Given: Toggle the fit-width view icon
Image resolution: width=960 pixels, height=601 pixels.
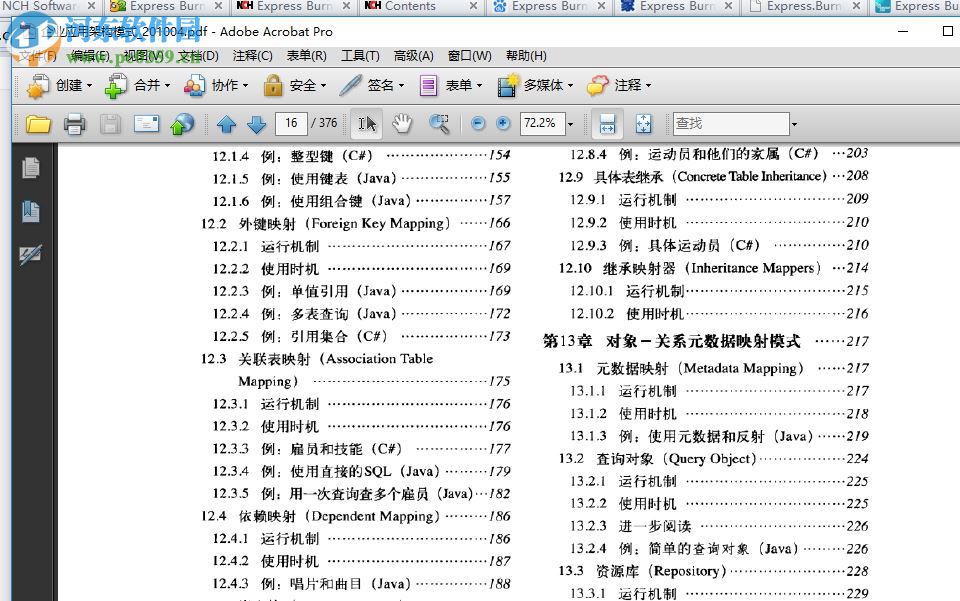Looking at the screenshot, I should point(607,123).
